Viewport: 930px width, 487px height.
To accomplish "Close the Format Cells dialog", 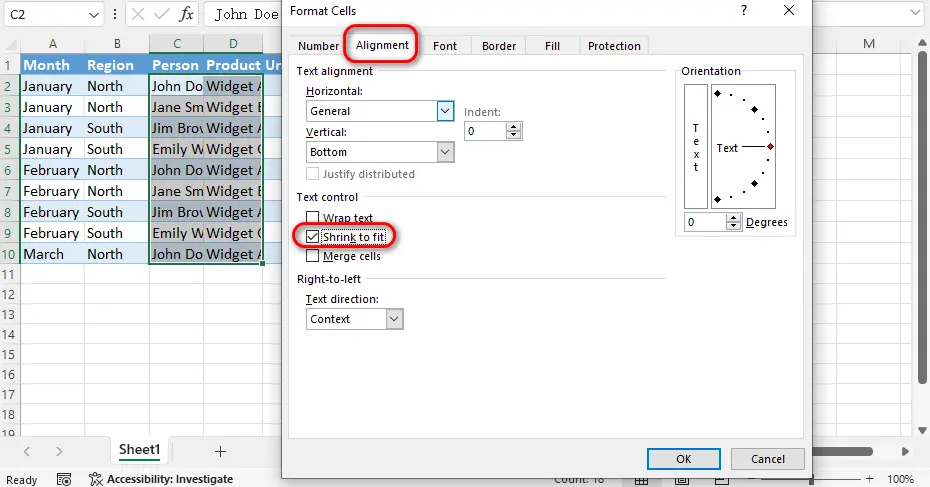I will pos(789,10).
